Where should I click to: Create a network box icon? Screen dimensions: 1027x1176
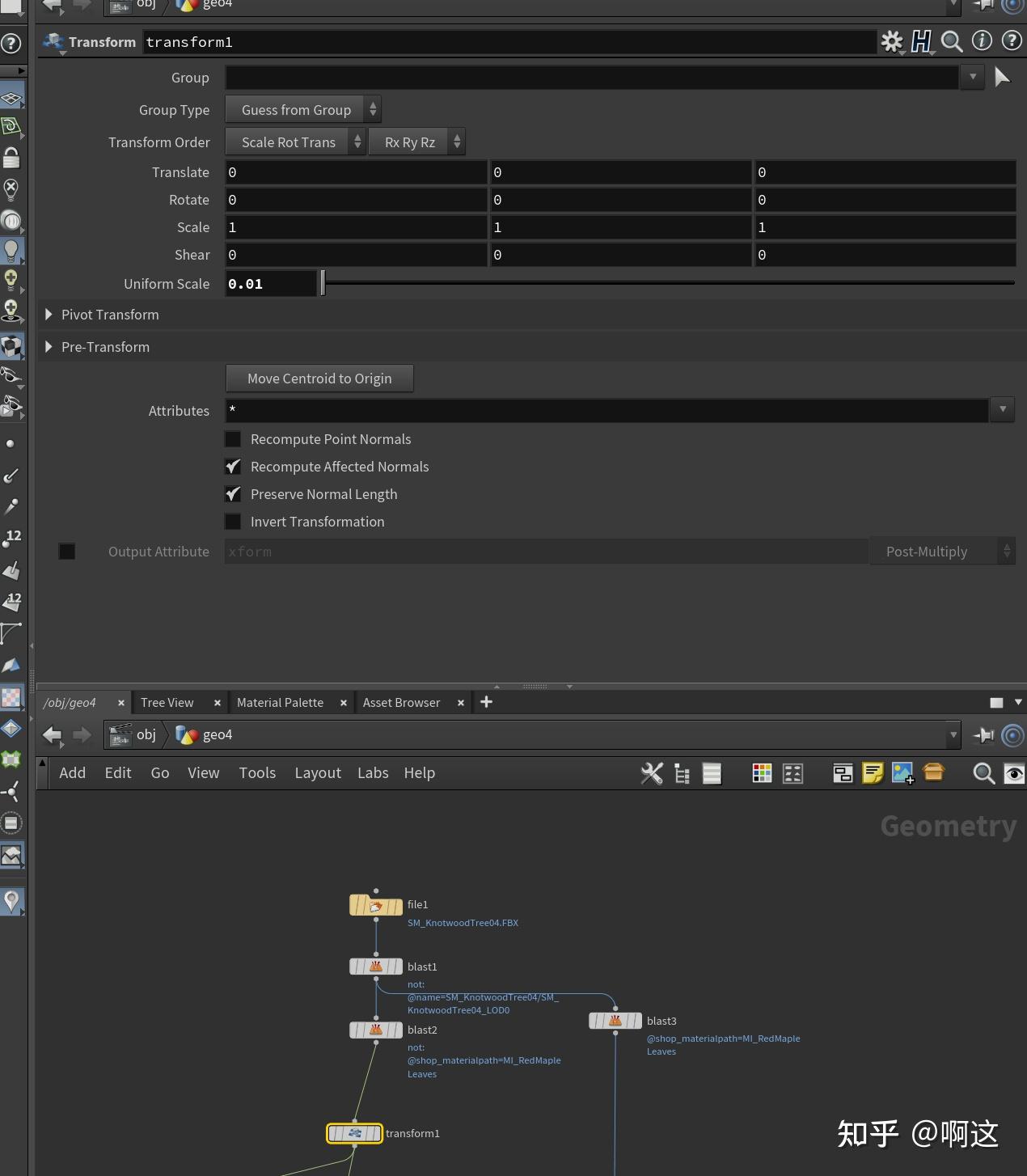point(843,773)
